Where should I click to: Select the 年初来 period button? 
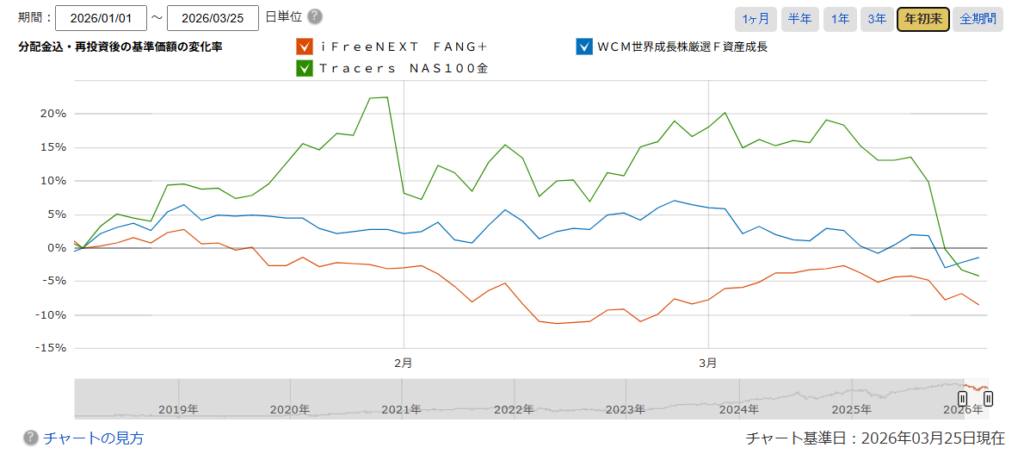tap(922, 18)
